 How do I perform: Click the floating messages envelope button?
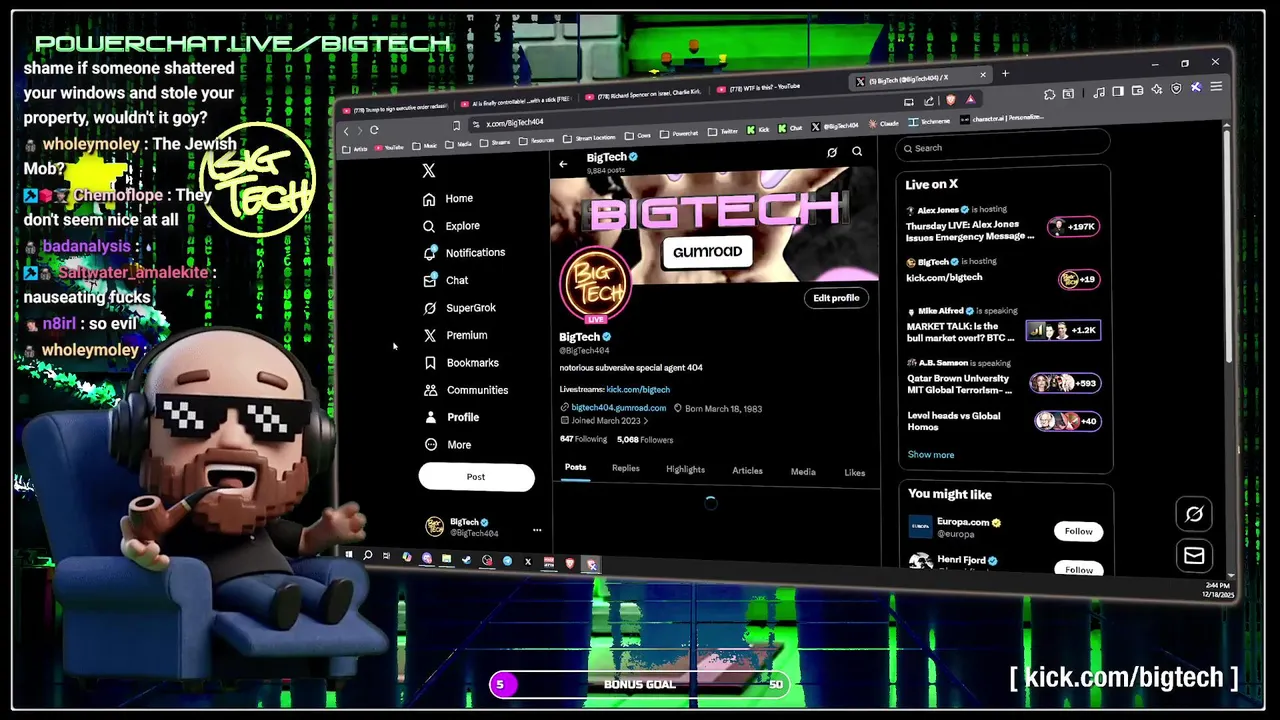click(x=1194, y=556)
